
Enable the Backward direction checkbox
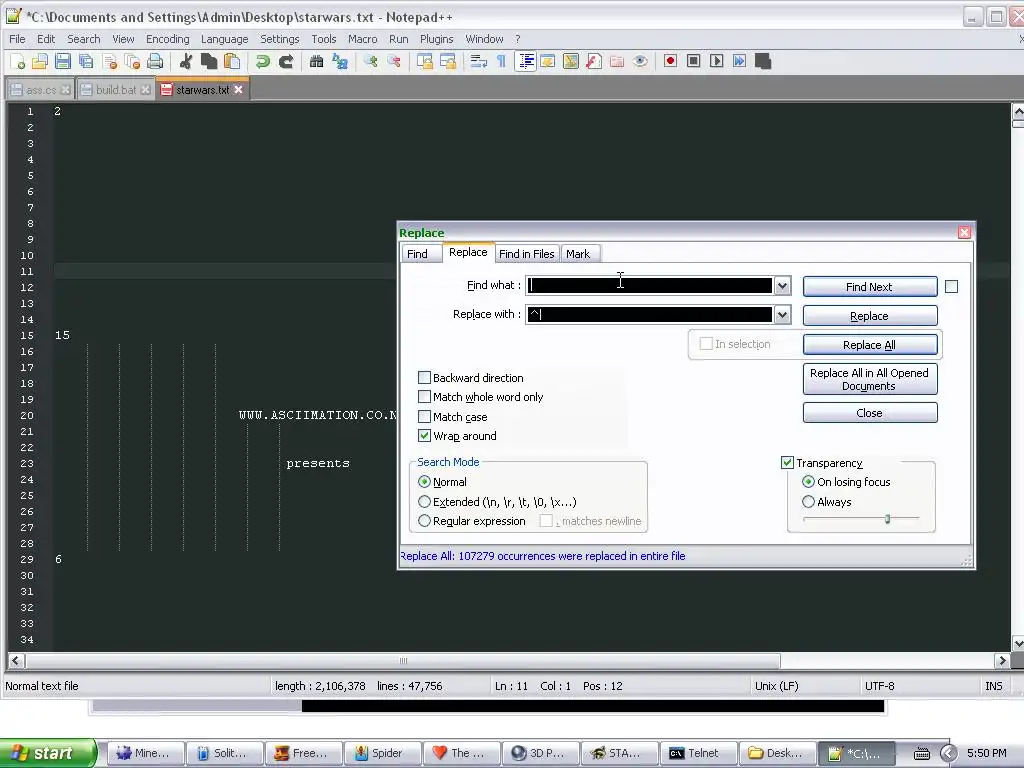coord(424,377)
